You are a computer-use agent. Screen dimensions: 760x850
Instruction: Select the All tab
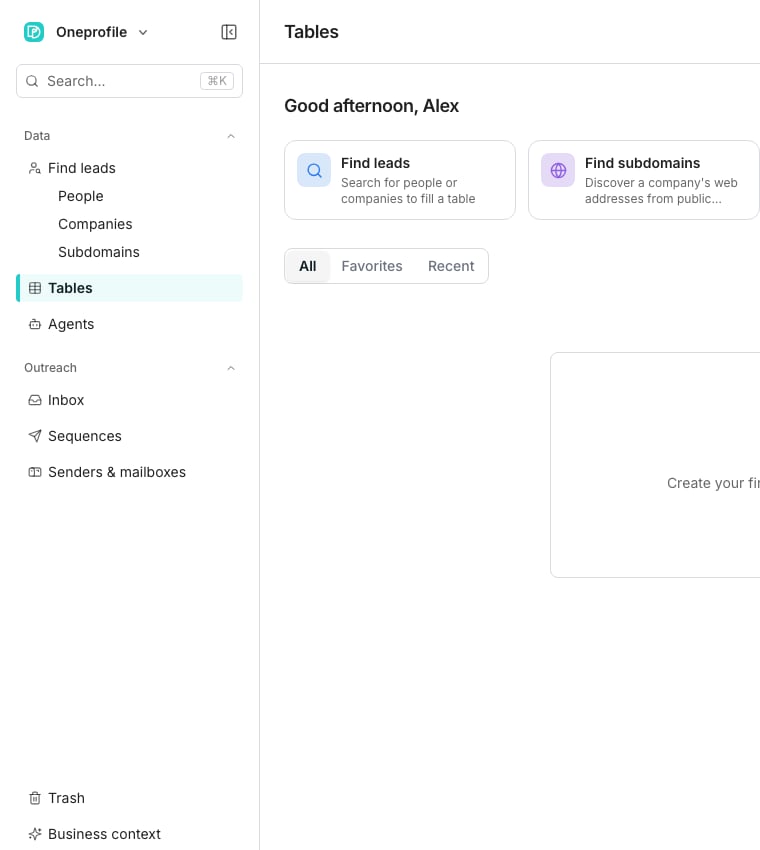point(307,266)
